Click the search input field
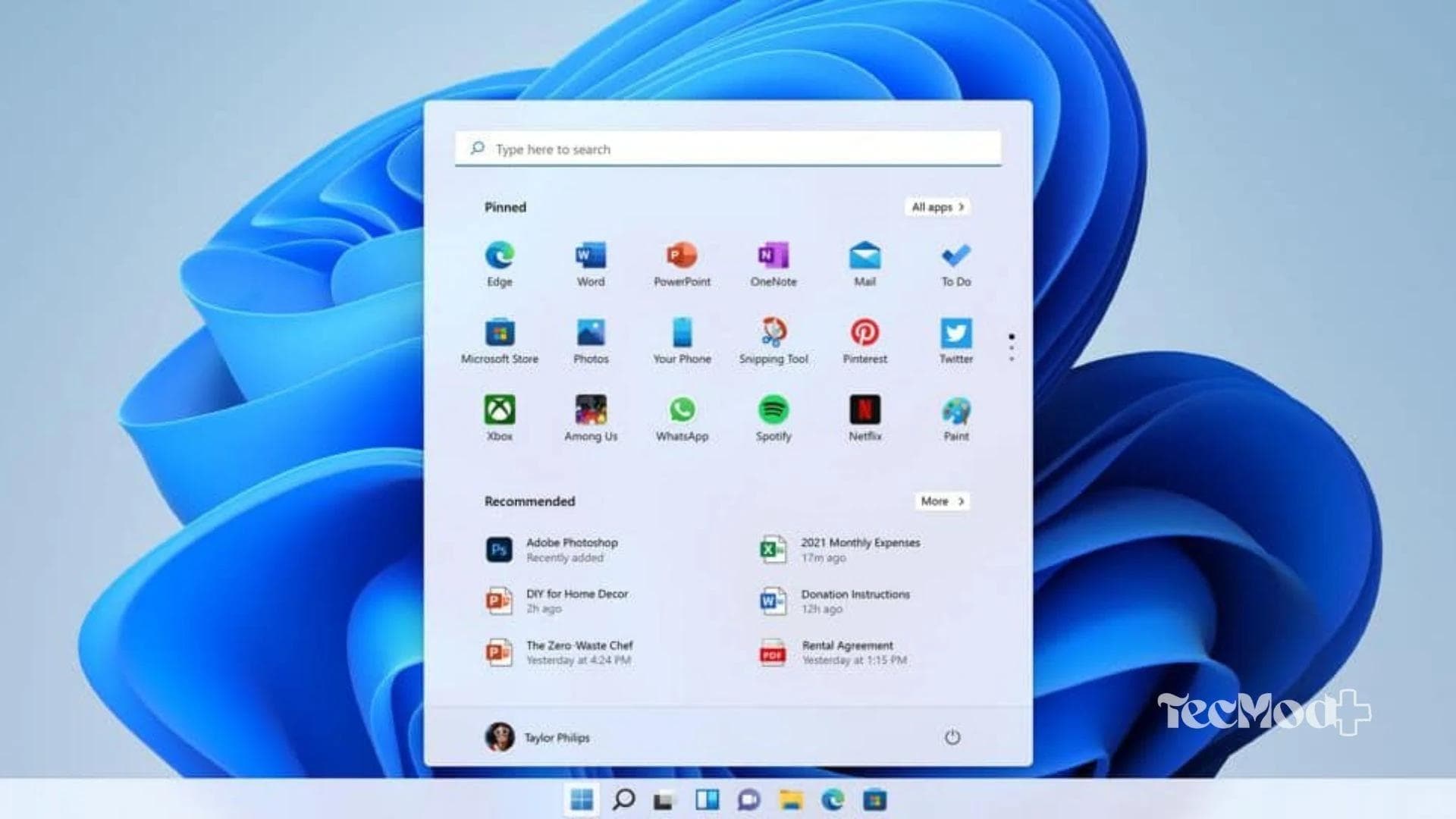 coord(728,149)
